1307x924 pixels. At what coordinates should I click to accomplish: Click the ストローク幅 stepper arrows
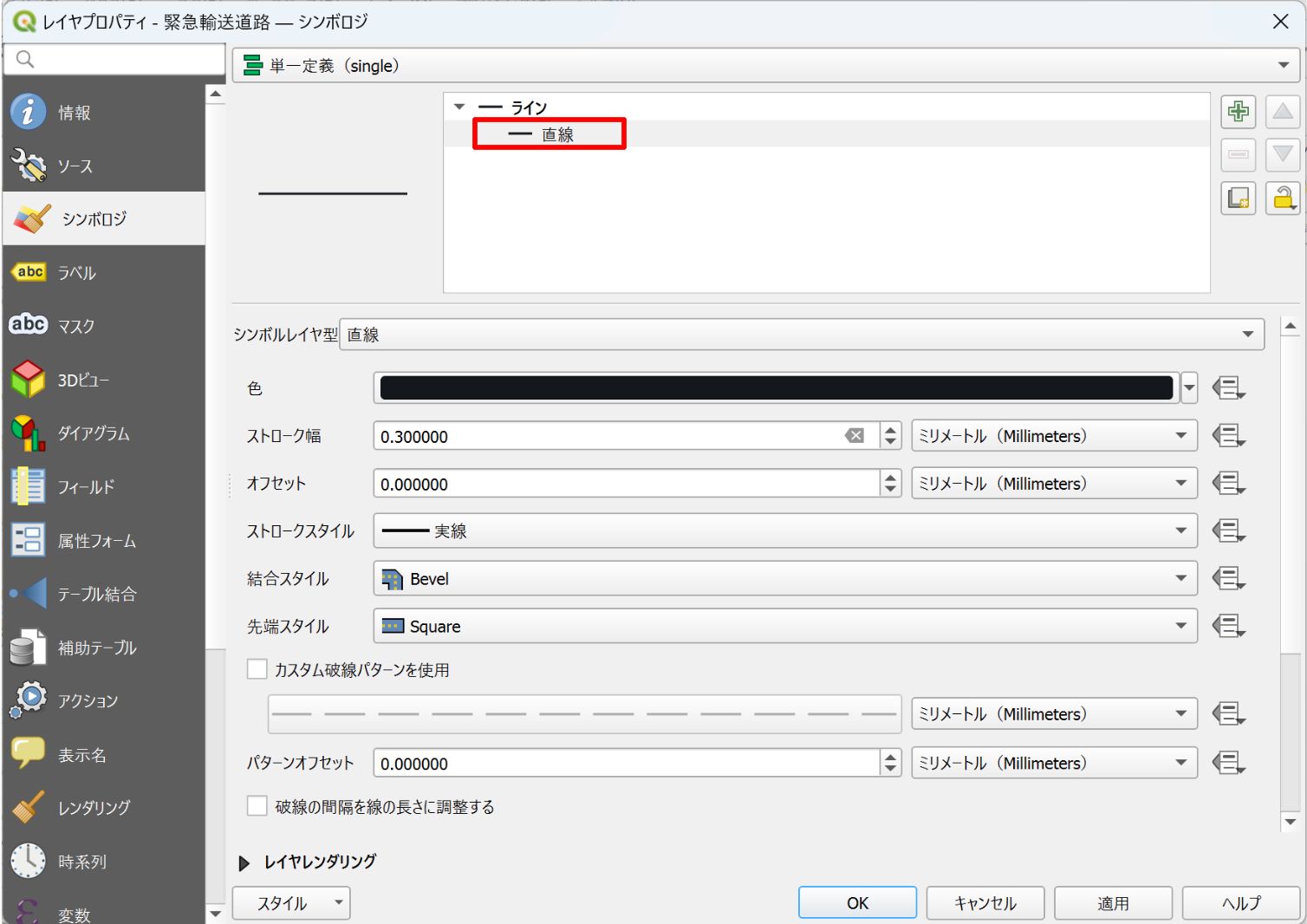pos(890,436)
